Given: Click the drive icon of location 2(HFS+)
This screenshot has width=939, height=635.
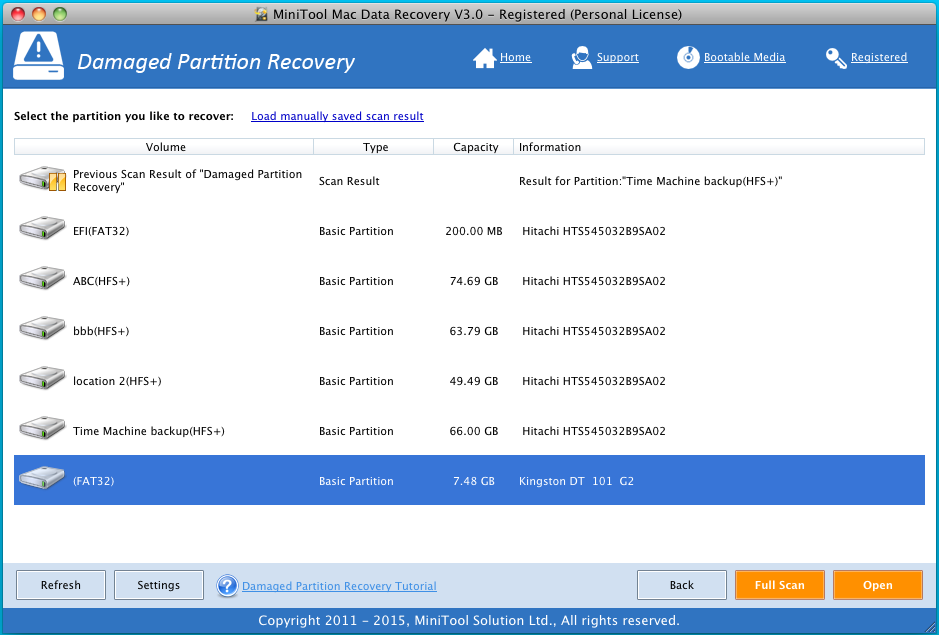Looking at the screenshot, I should (42, 379).
